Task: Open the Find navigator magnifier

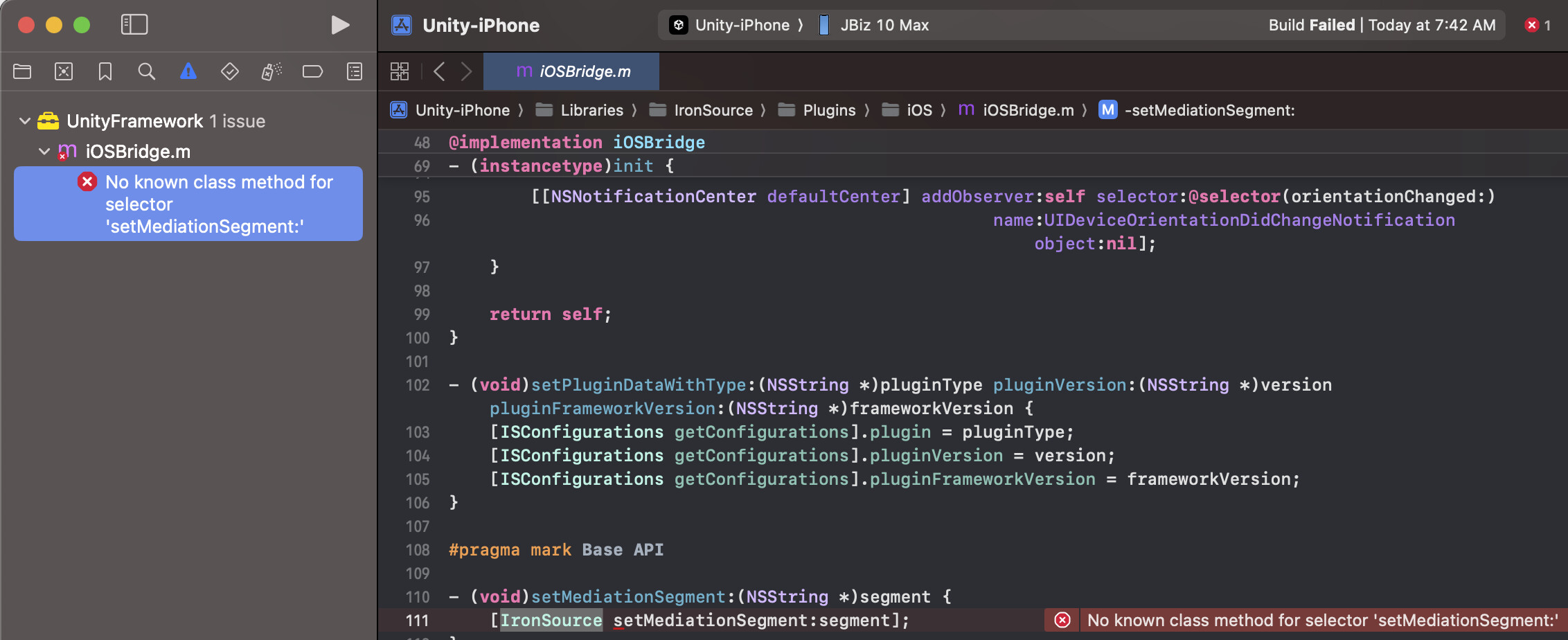Action: [146, 71]
